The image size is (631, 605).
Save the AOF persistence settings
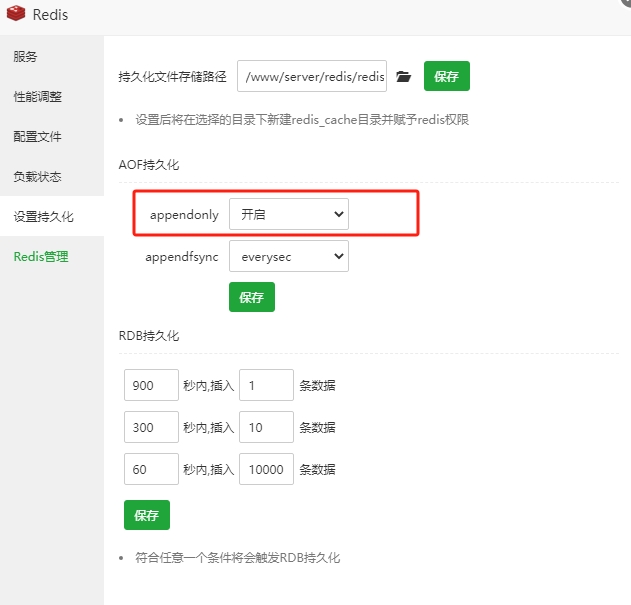click(x=252, y=297)
